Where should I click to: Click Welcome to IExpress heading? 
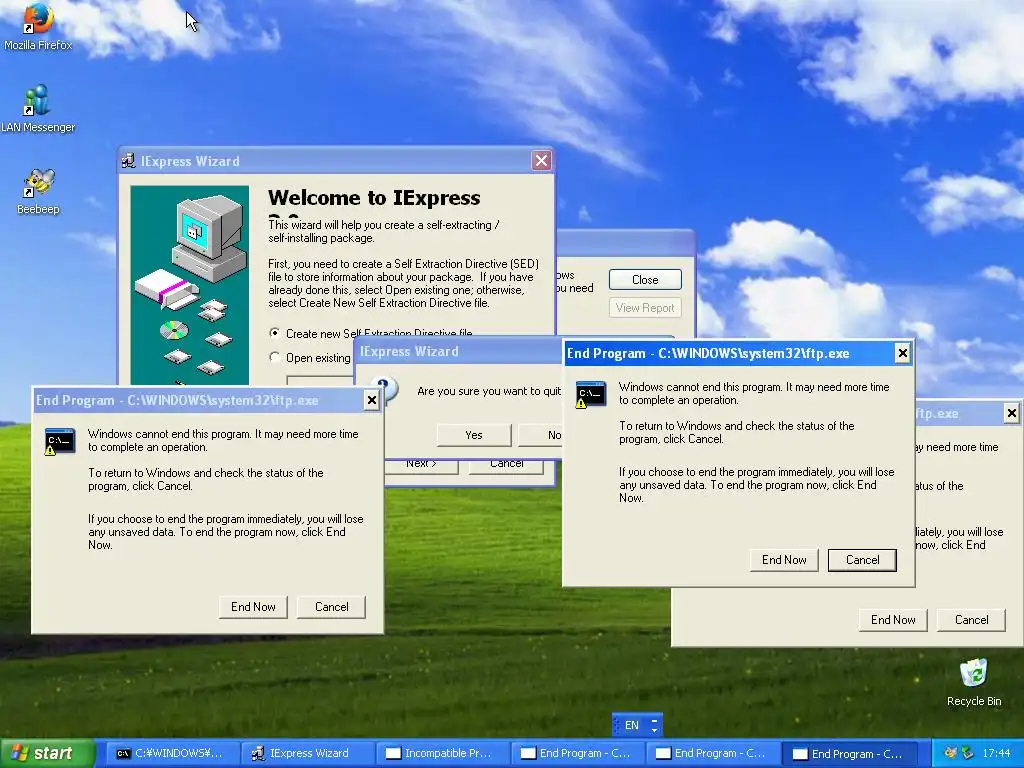(x=374, y=198)
